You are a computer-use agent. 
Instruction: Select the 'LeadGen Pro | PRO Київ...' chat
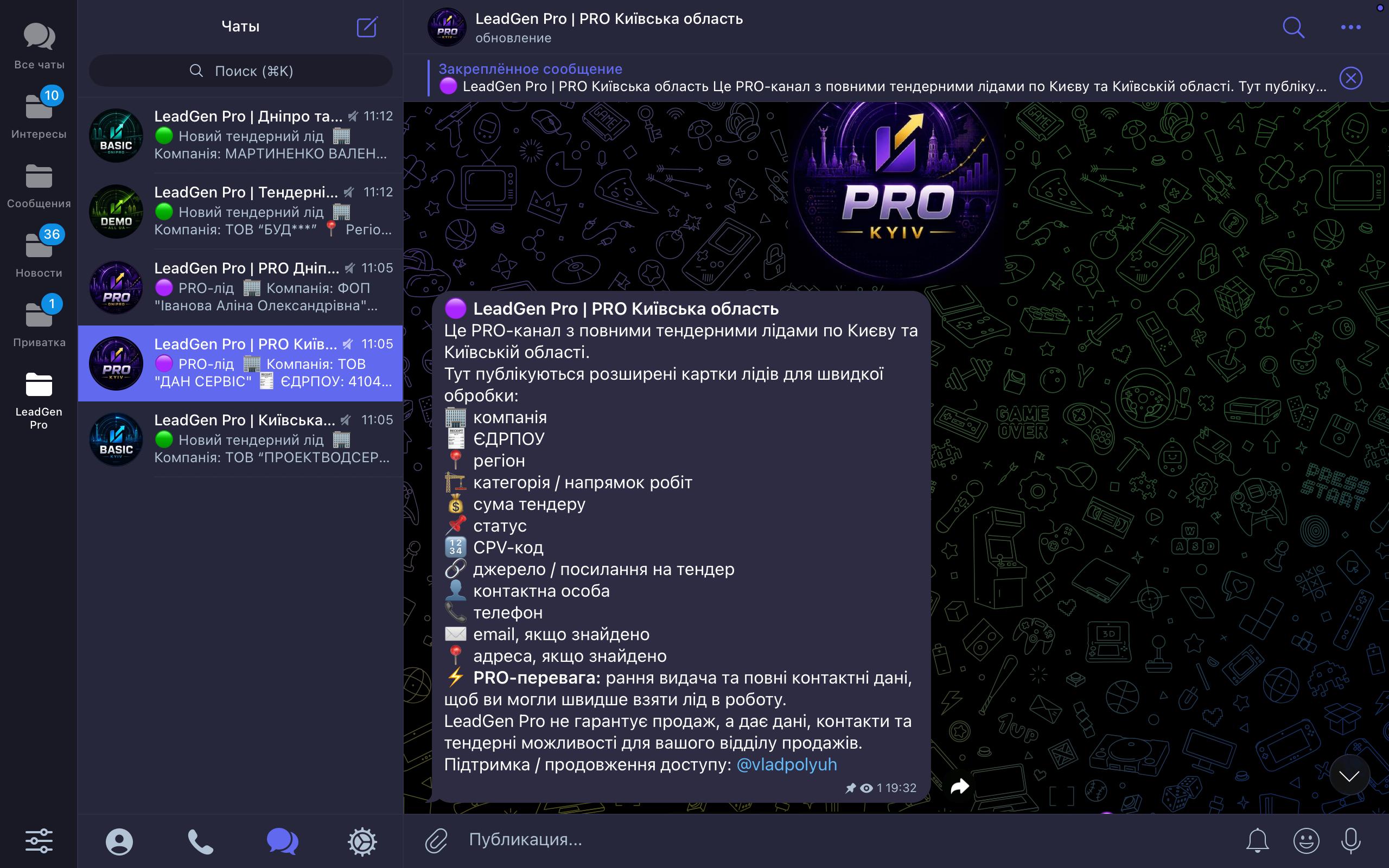(x=240, y=363)
